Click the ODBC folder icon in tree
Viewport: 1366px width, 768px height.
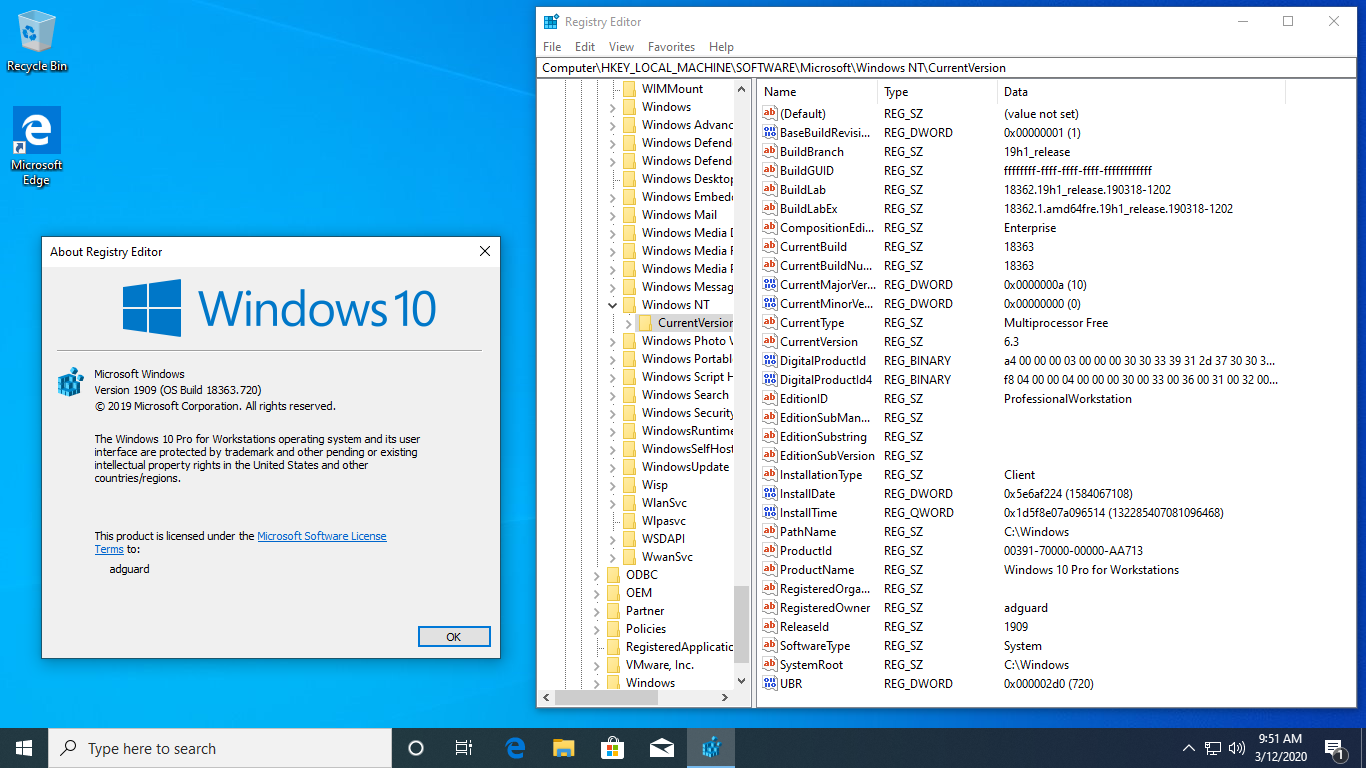(x=613, y=574)
